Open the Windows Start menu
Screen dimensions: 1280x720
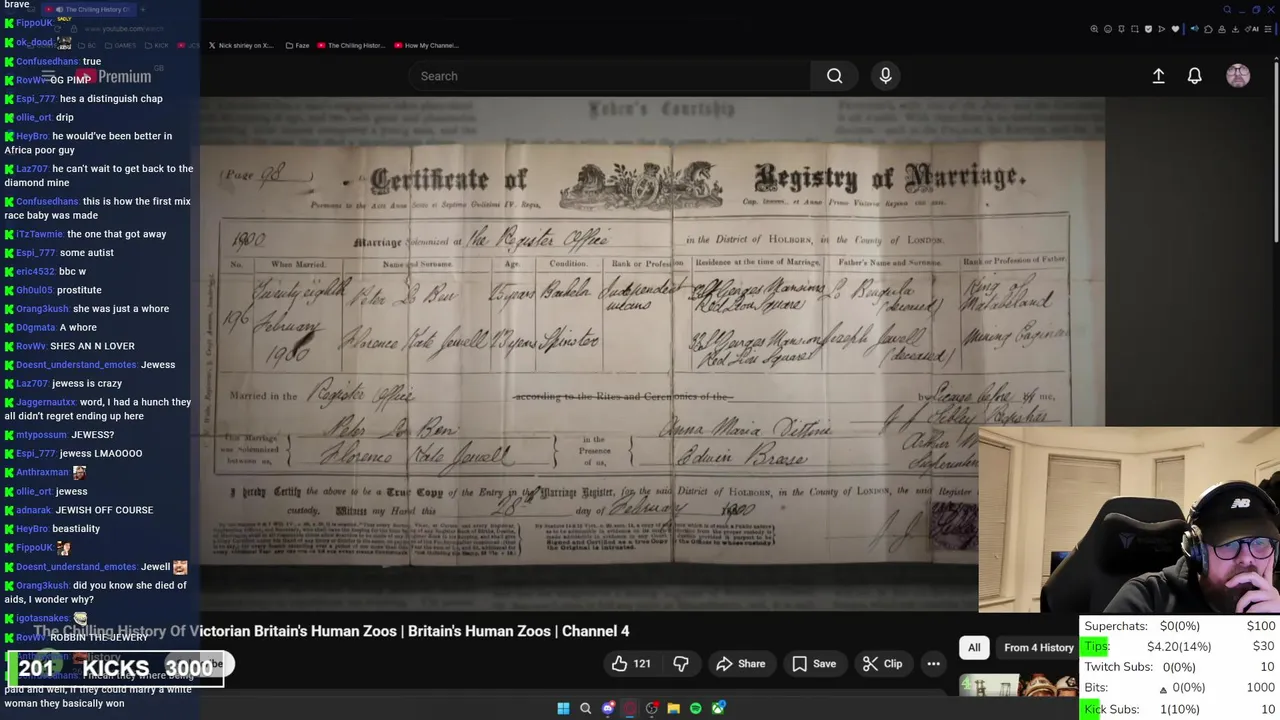563,708
